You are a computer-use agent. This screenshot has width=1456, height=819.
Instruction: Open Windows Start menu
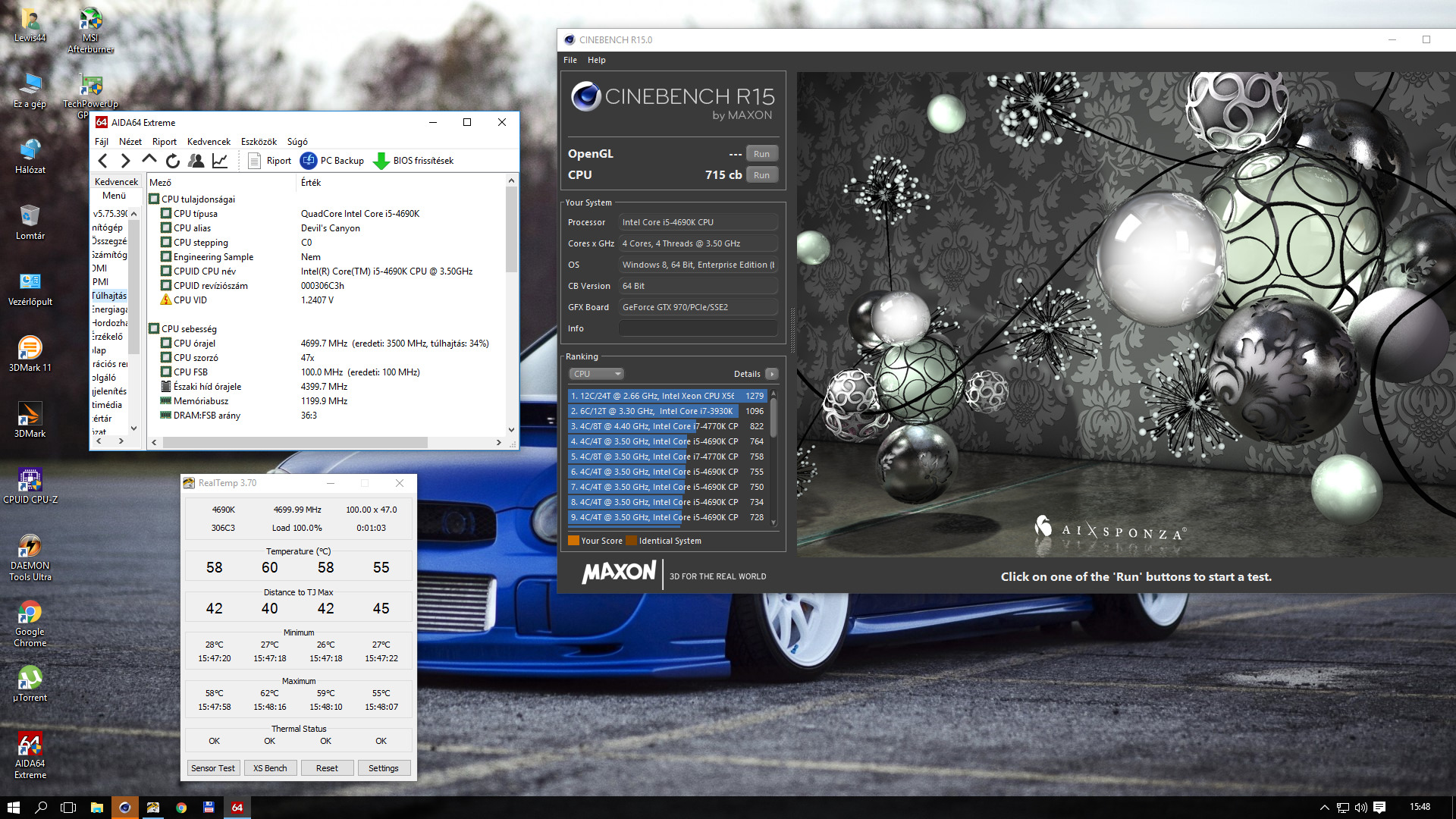[x=13, y=808]
